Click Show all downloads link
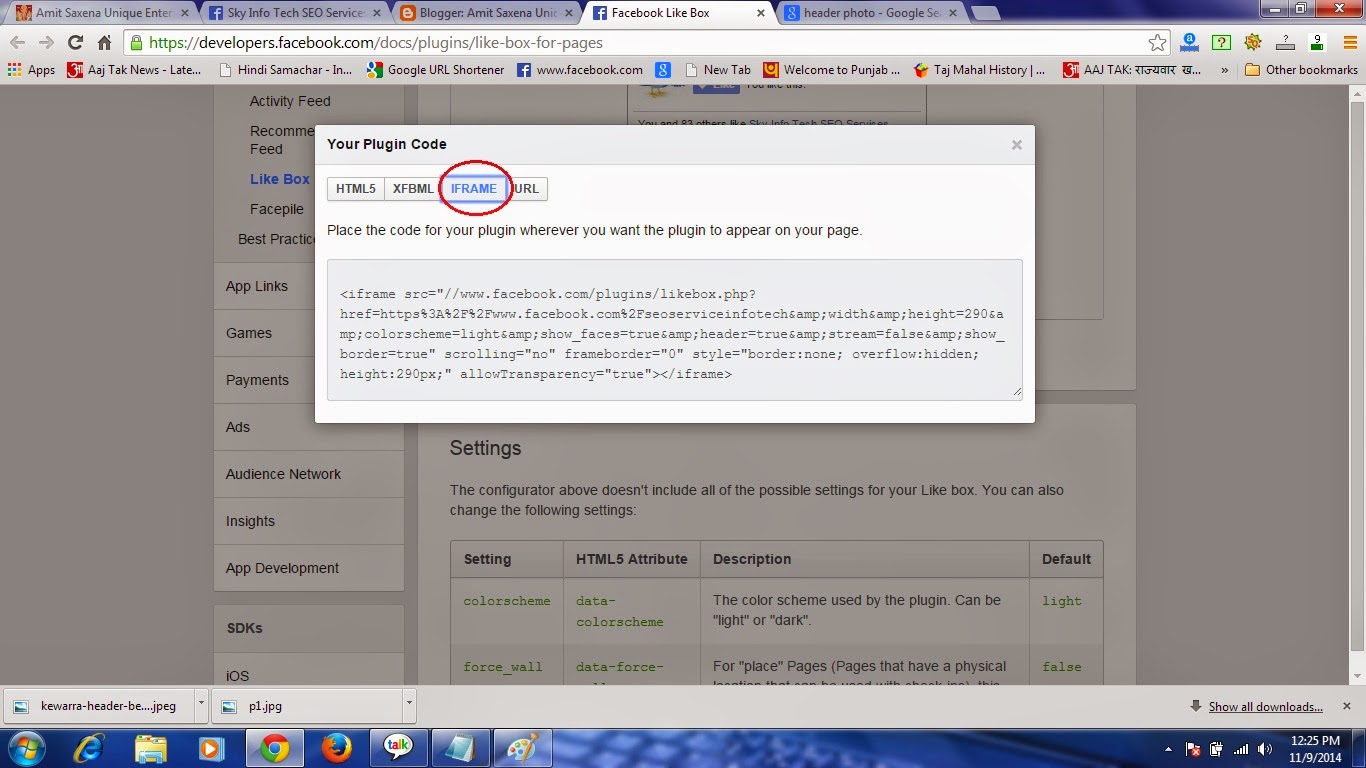Viewport: 1366px width, 768px height. point(1265,706)
